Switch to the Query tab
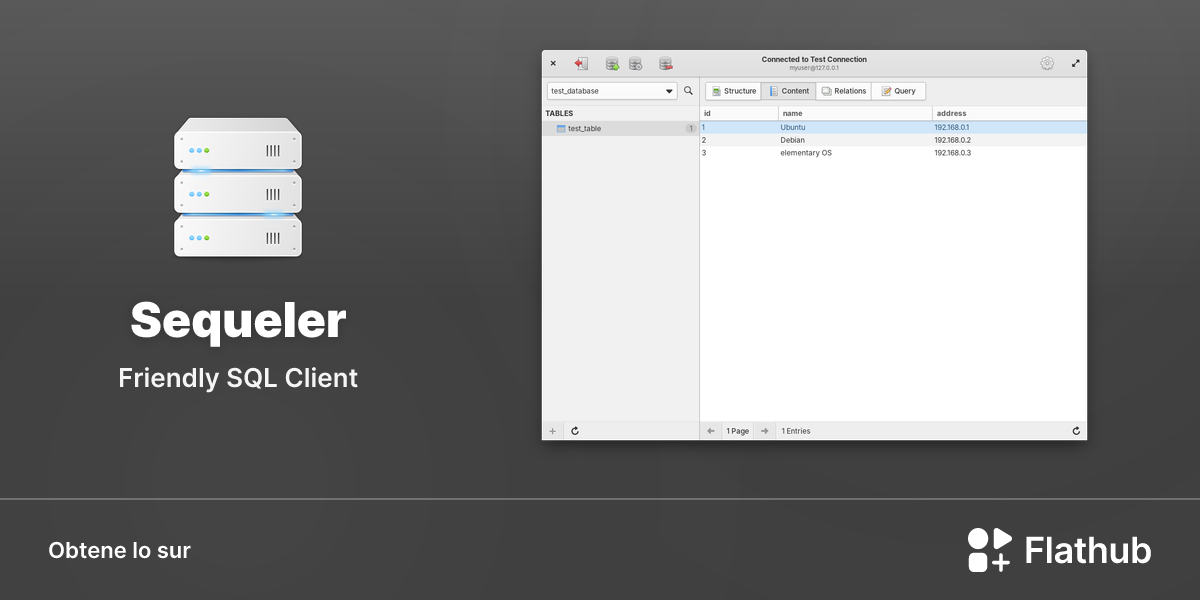The width and height of the screenshot is (1200, 600). [898, 91]
